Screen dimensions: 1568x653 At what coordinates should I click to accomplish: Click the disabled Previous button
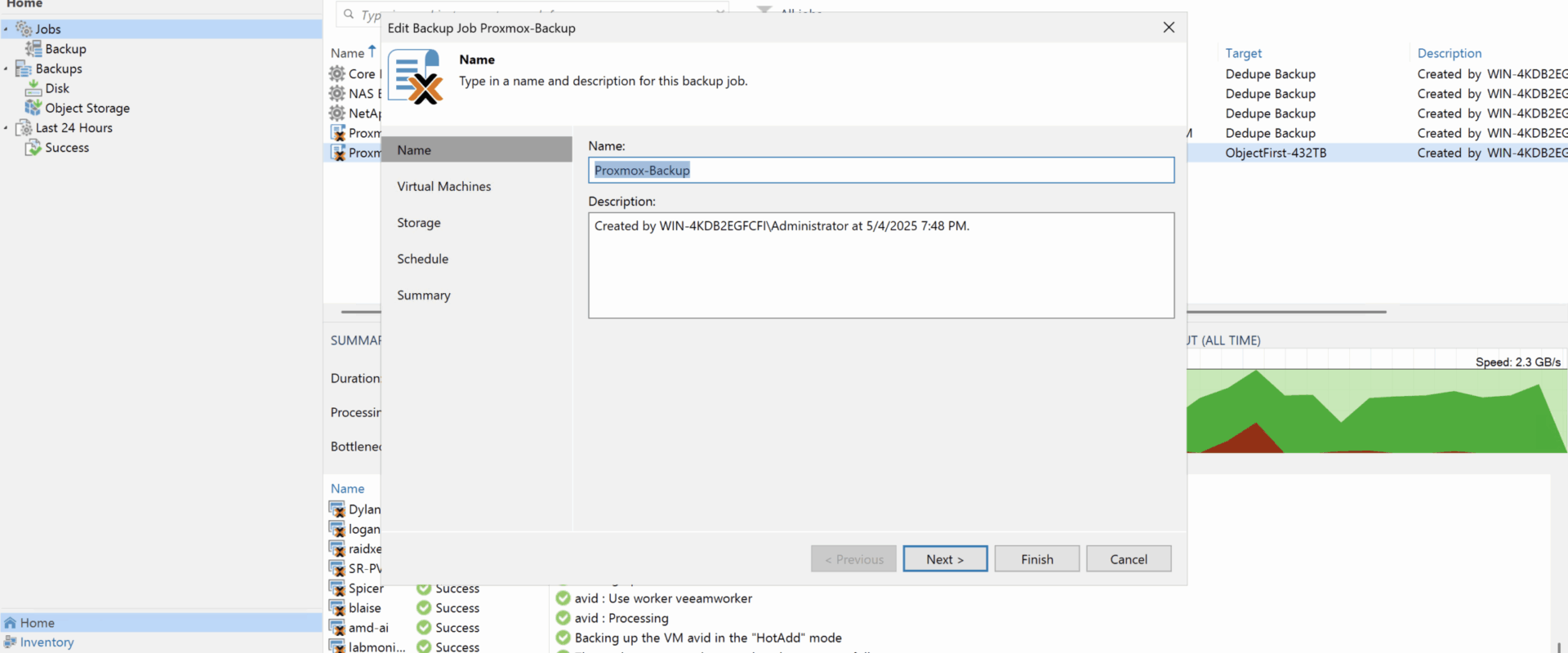point(854,559)
